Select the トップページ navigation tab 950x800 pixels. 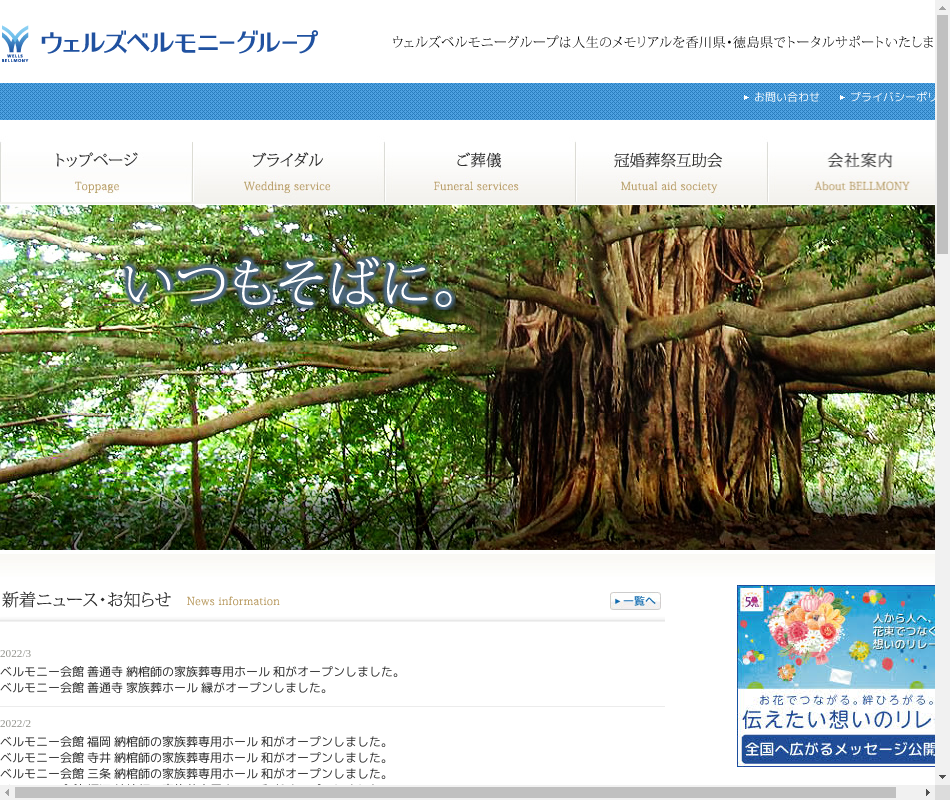click(x=96, y=172)
